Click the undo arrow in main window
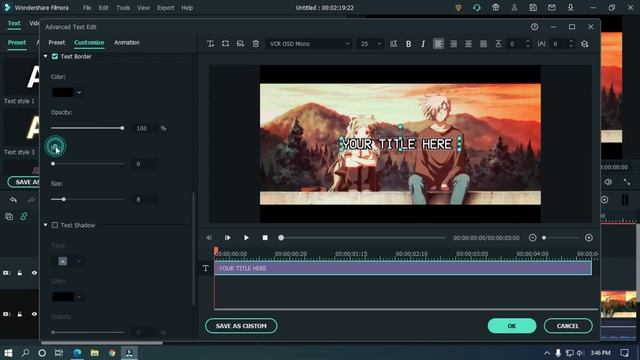The height and width of the screenshot is (360, 640). pyautogui.click(x=13, y=200)
